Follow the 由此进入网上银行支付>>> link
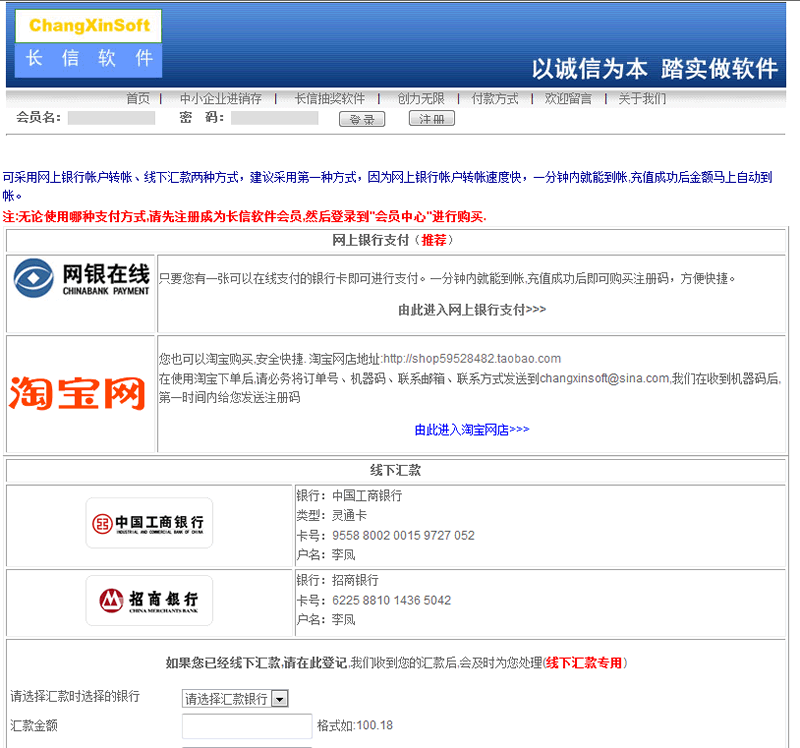The height and width of the screenshot is (748, 800). click(472, 310)
